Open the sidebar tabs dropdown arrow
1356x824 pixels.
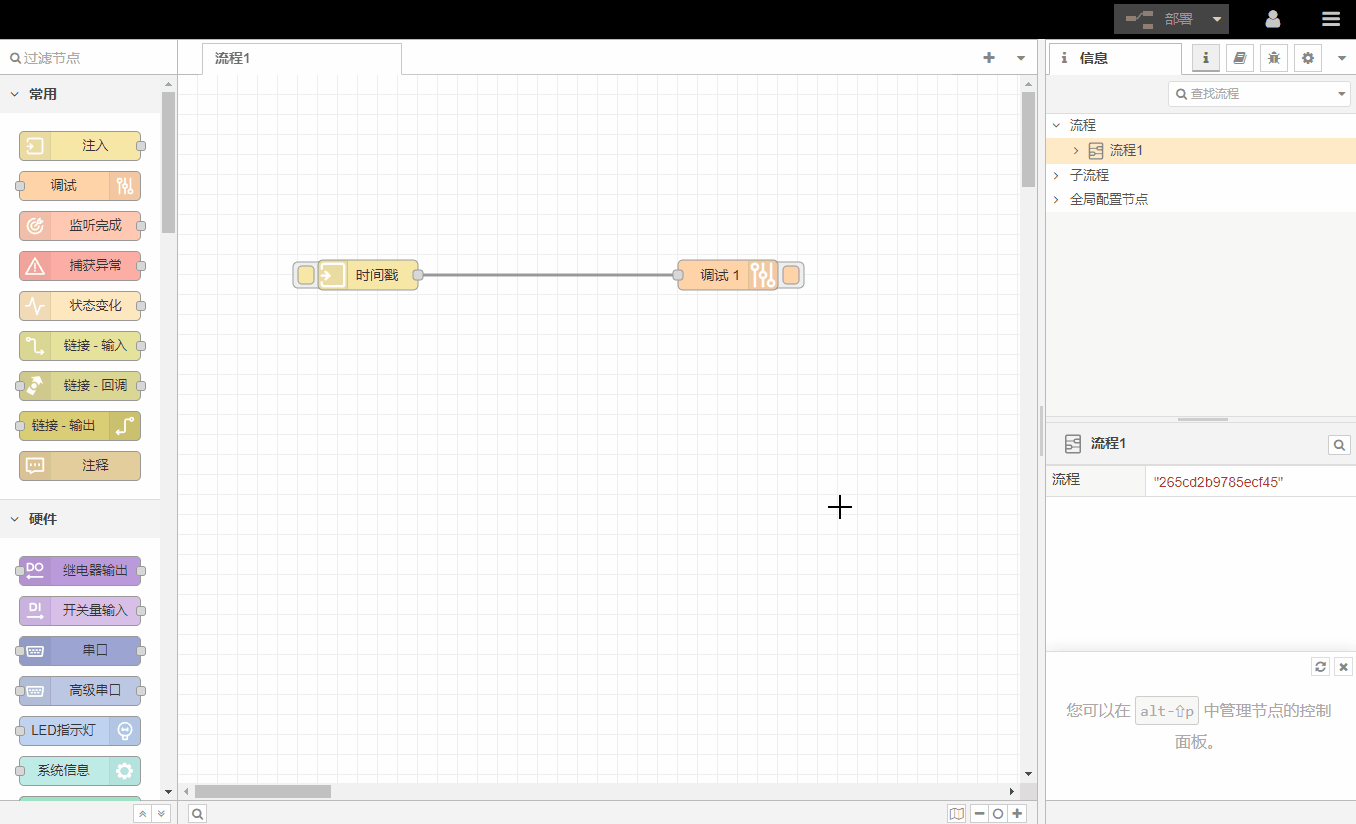(1342, 58)
